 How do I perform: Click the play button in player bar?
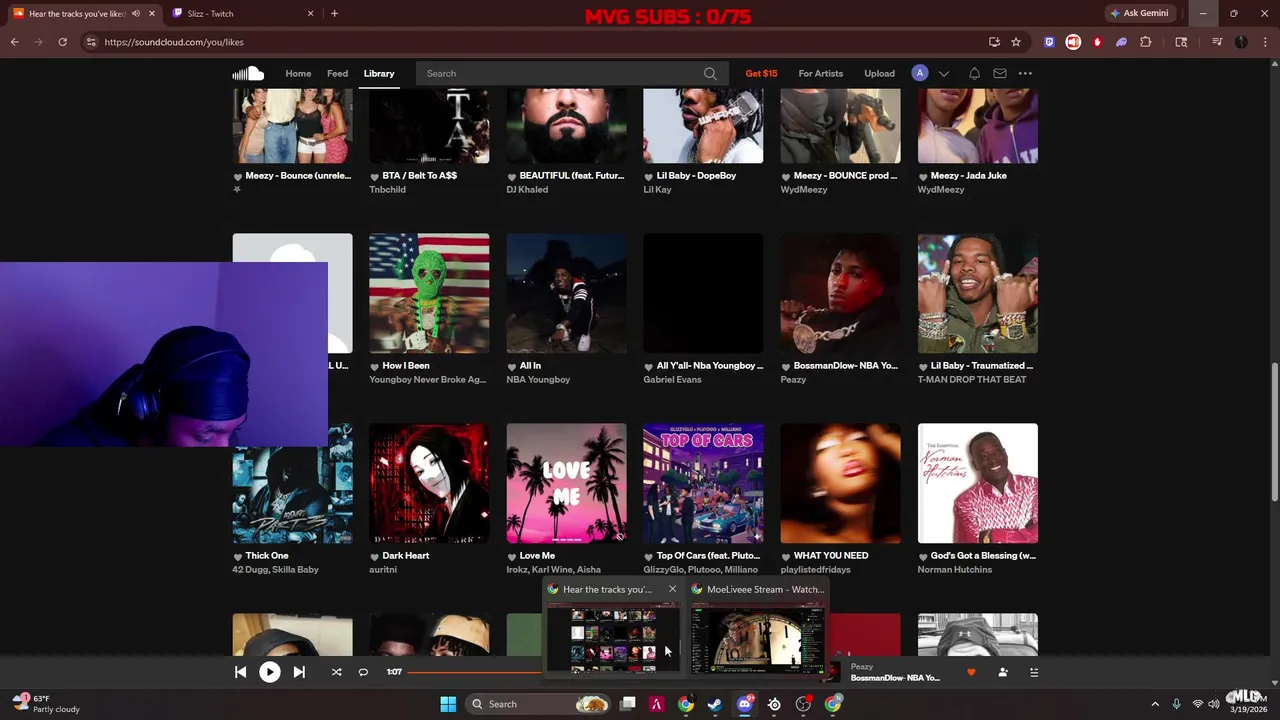coord(270,672)
